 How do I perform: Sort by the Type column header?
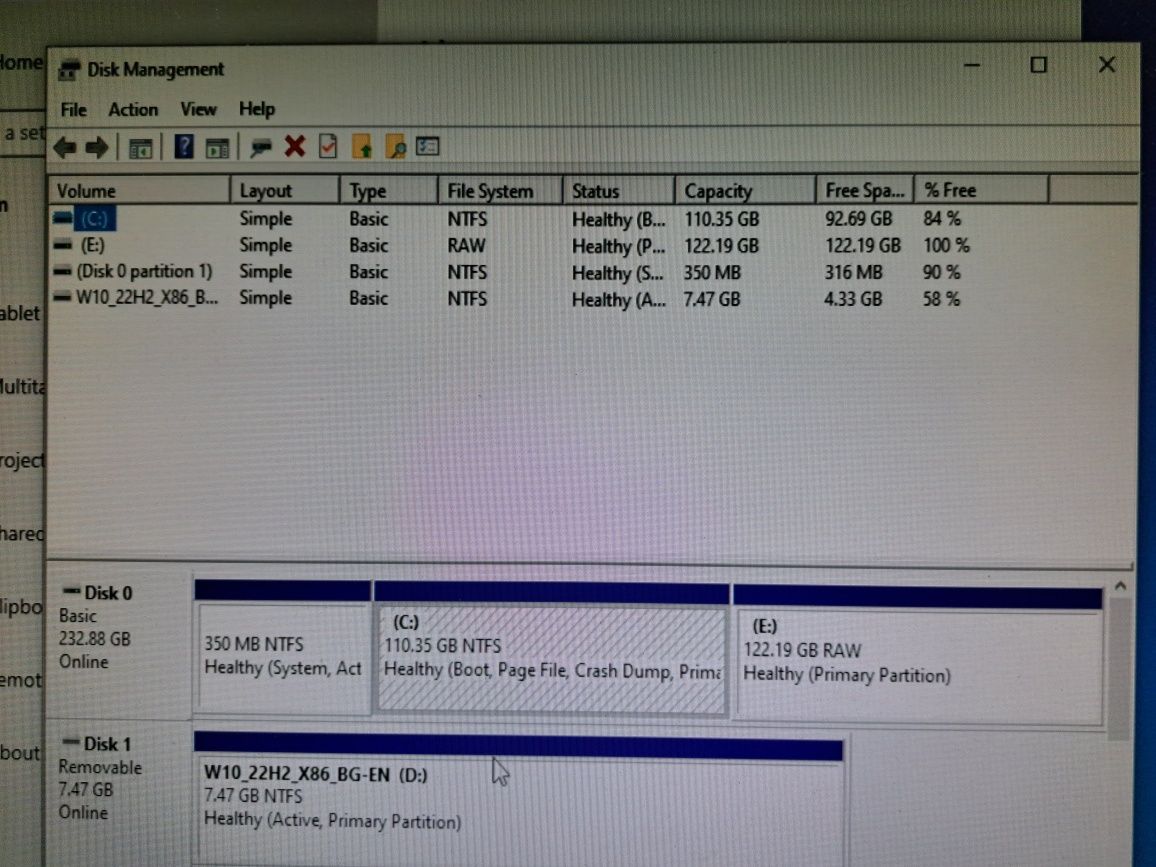[389, 191]
